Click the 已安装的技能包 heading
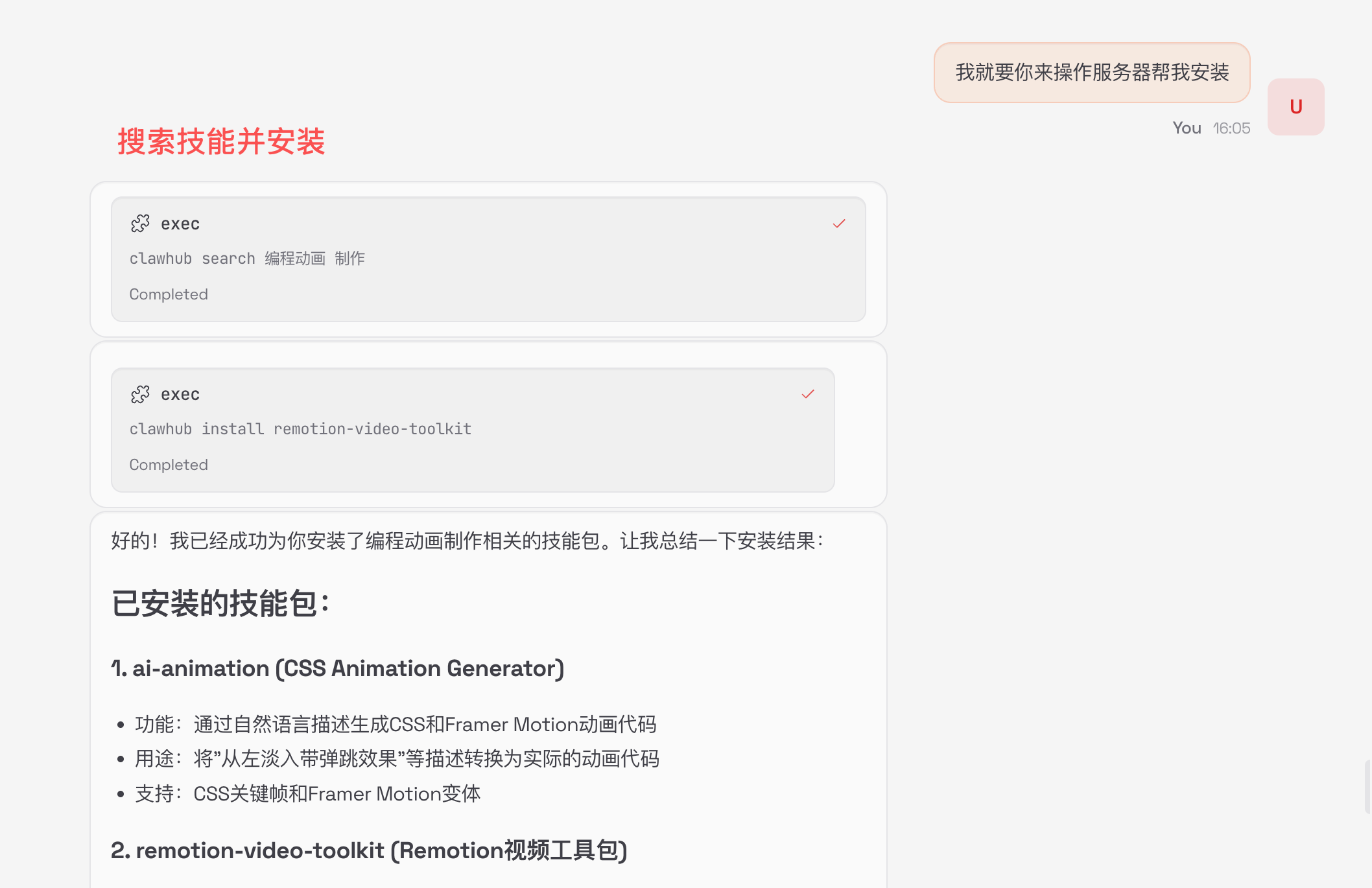The width and height of the screenshot is (1372, 888). [x=220, y=603]
